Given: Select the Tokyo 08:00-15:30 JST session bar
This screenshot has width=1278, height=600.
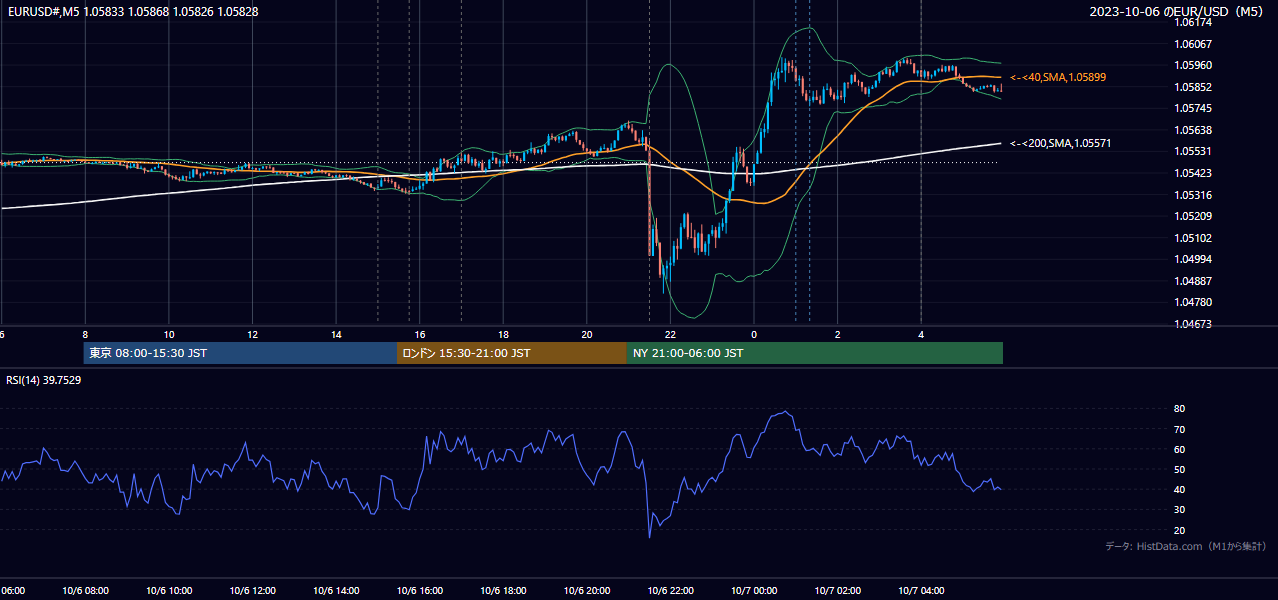Looking at the screenshot, I should [x=240, y=353].
